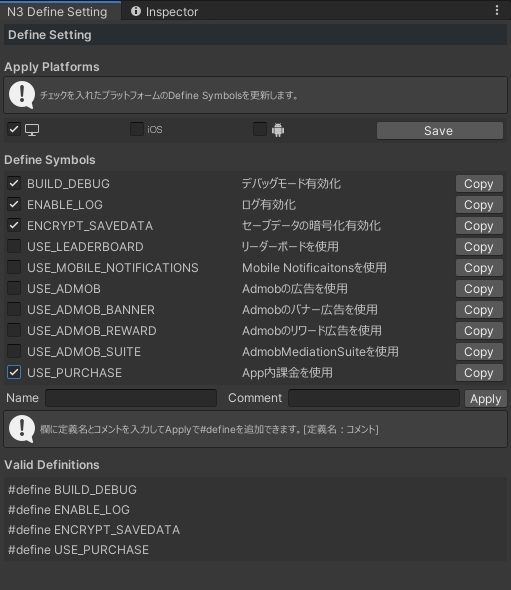Enable the iOS platform checkbox
The image size is (511, 590).
pyautogui.click(x=137, y=129)
